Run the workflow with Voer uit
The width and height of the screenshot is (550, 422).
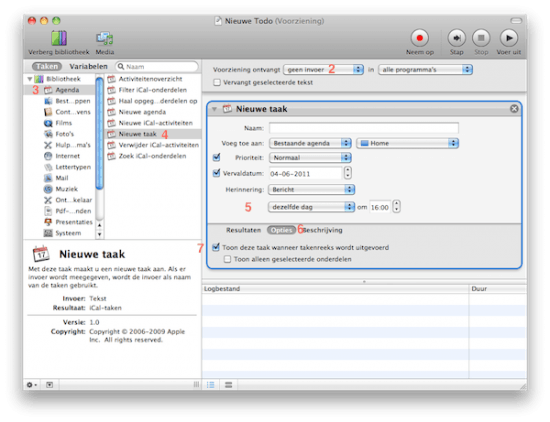pos(509,38)
